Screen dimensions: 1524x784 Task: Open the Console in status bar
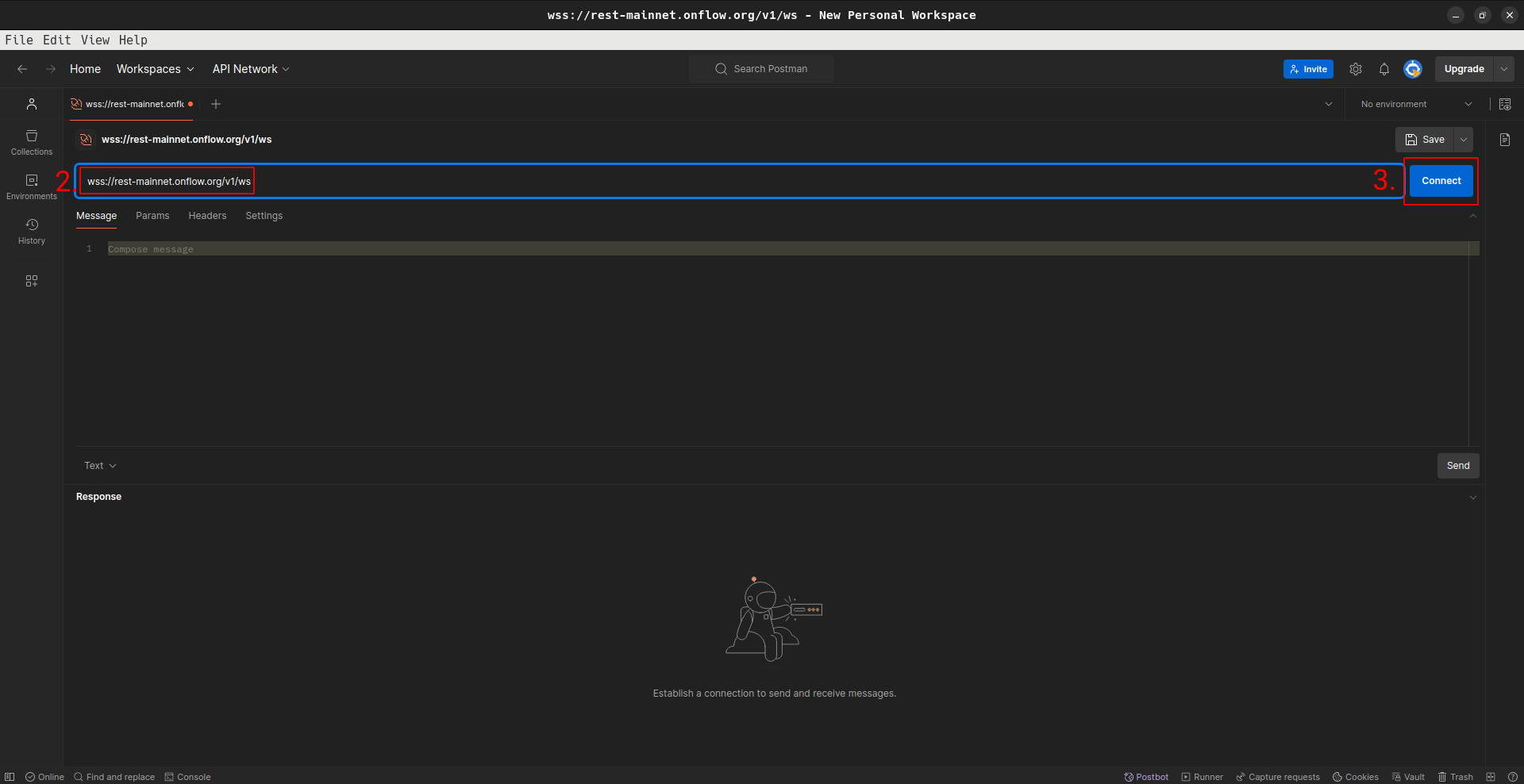click(x=188, y=777)
